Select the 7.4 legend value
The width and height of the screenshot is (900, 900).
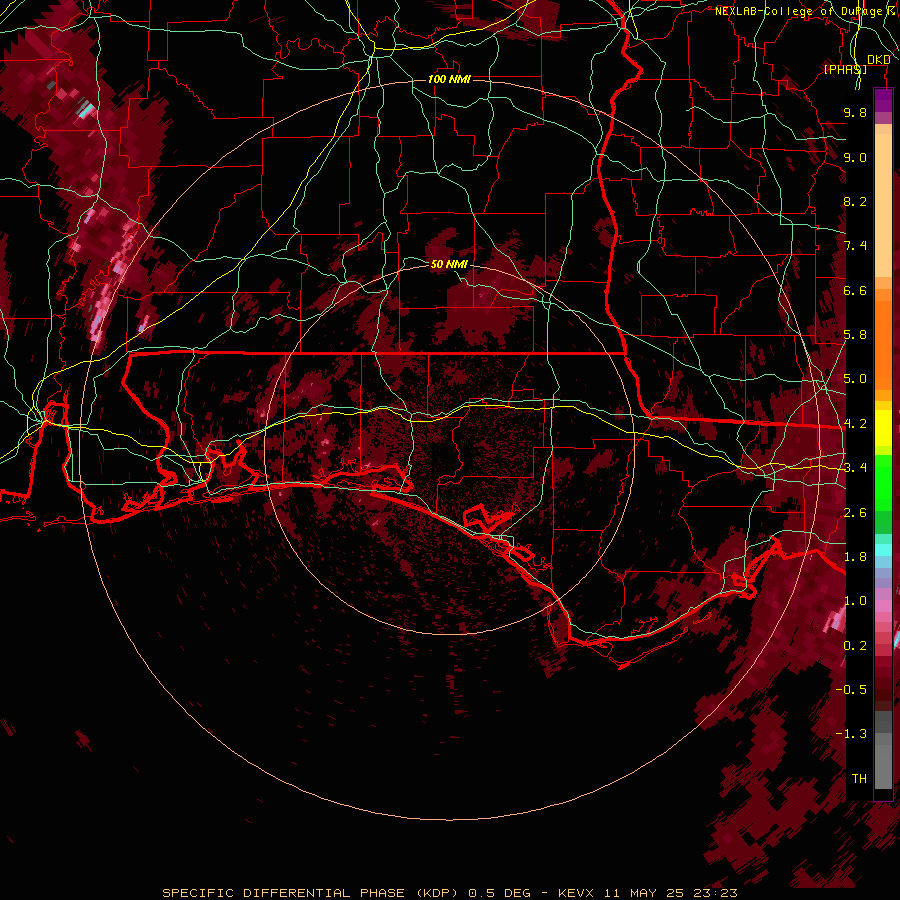point(855,246)
